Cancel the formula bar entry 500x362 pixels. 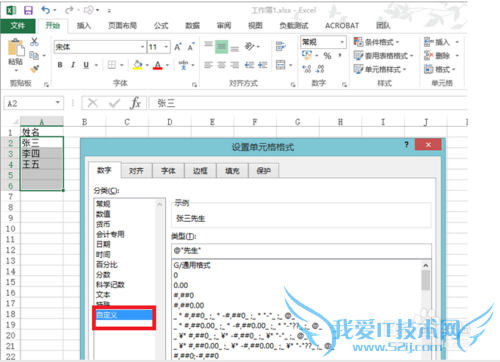pos(93,103)
